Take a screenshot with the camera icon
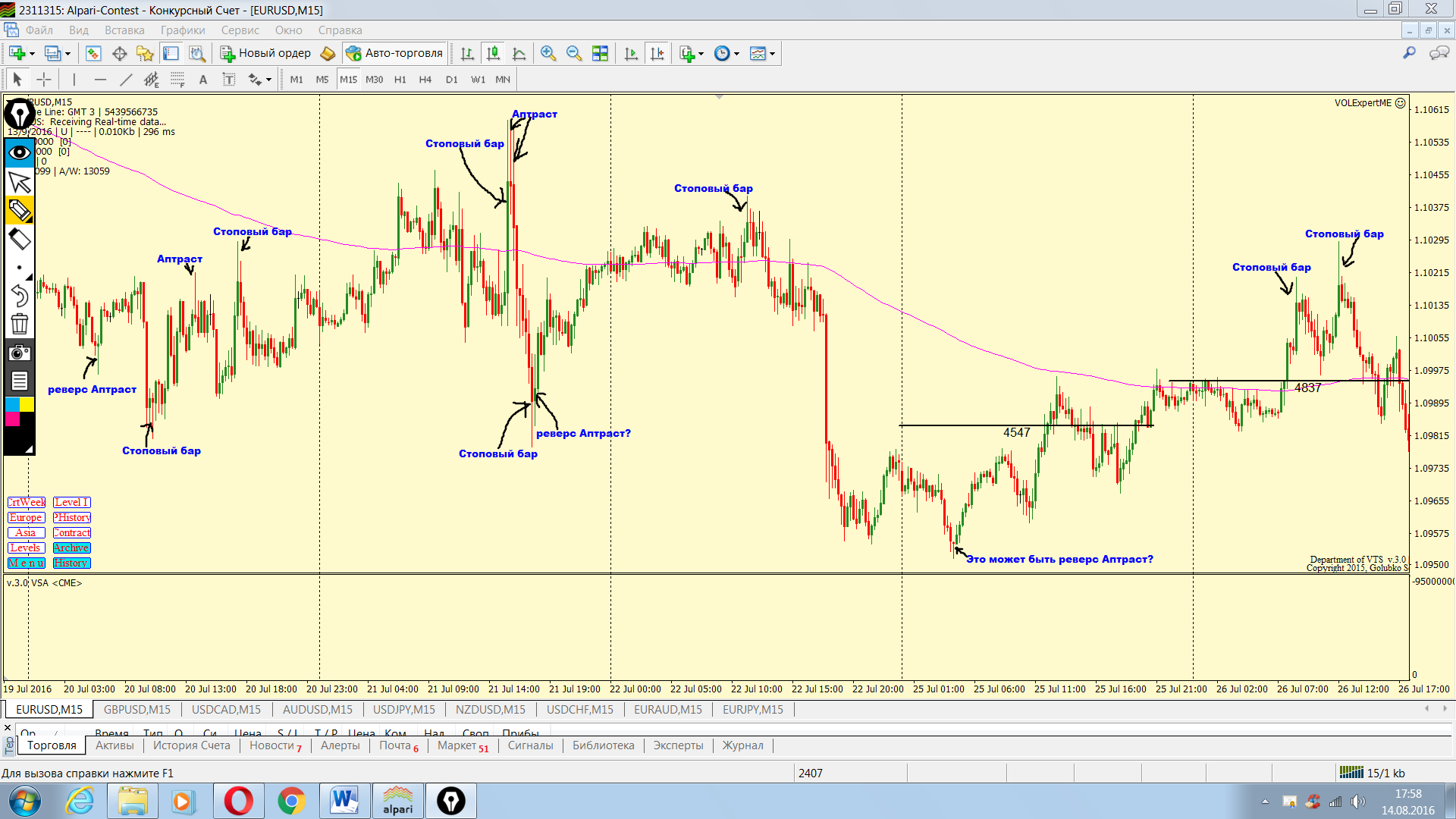1456x819 pixels. 19,353
